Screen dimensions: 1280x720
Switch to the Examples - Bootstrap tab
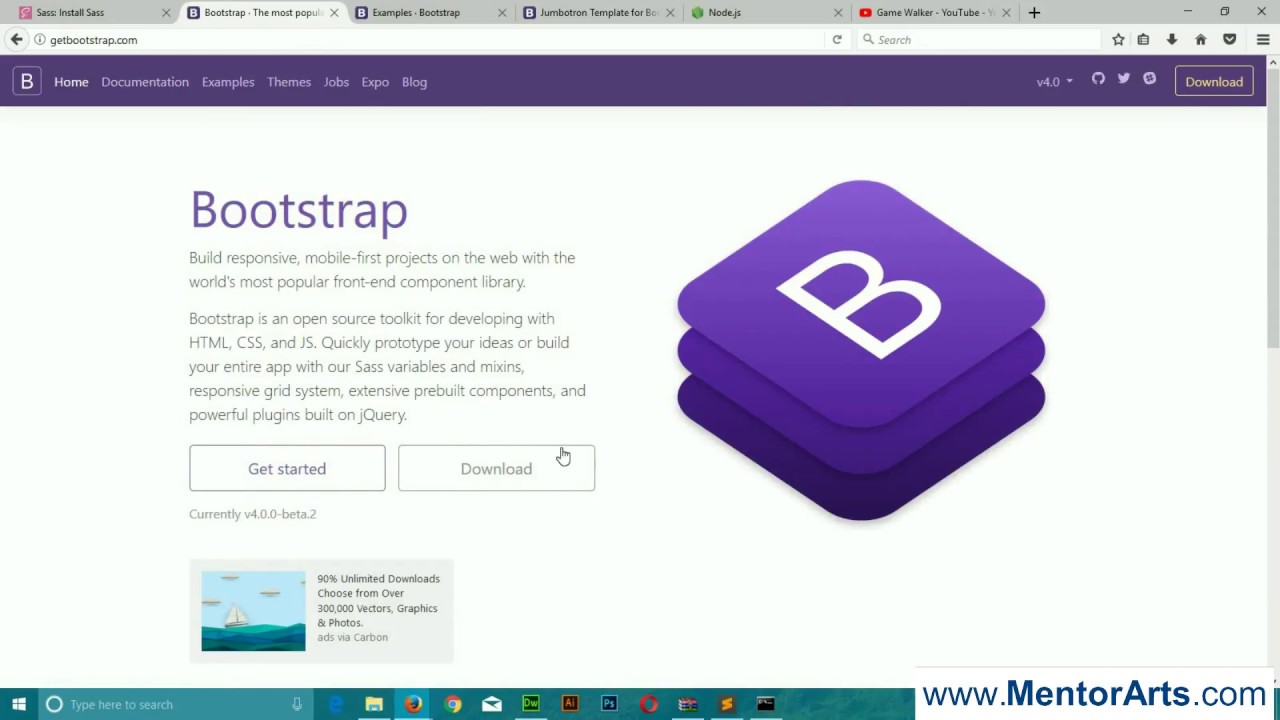[430, 12]
